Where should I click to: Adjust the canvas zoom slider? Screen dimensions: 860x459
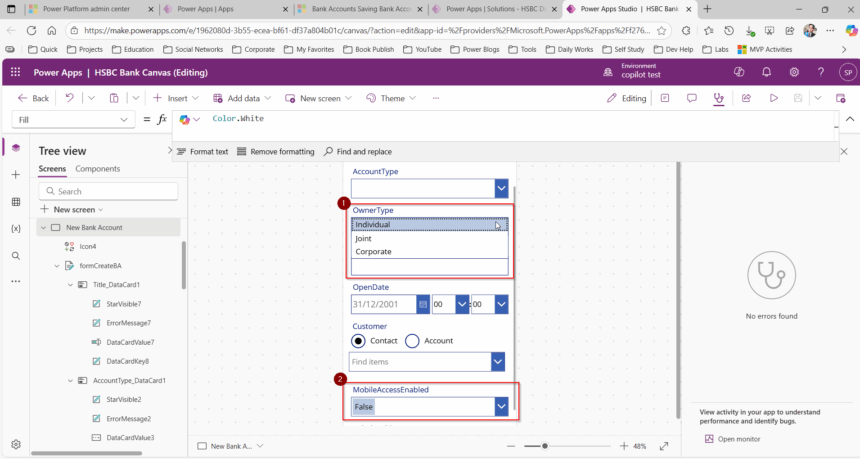point(544,446)
